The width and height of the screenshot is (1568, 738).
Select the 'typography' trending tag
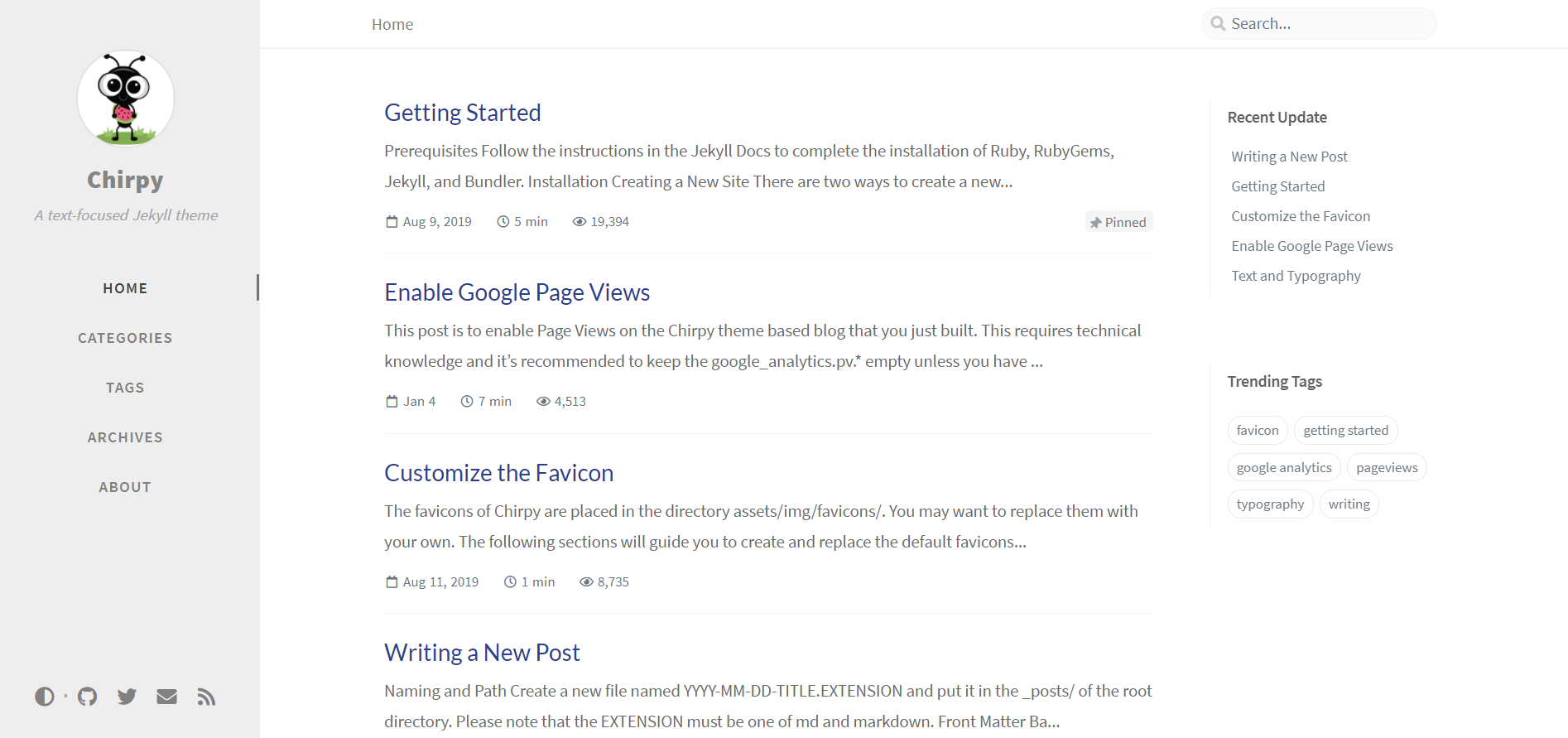coord(1270,504)
